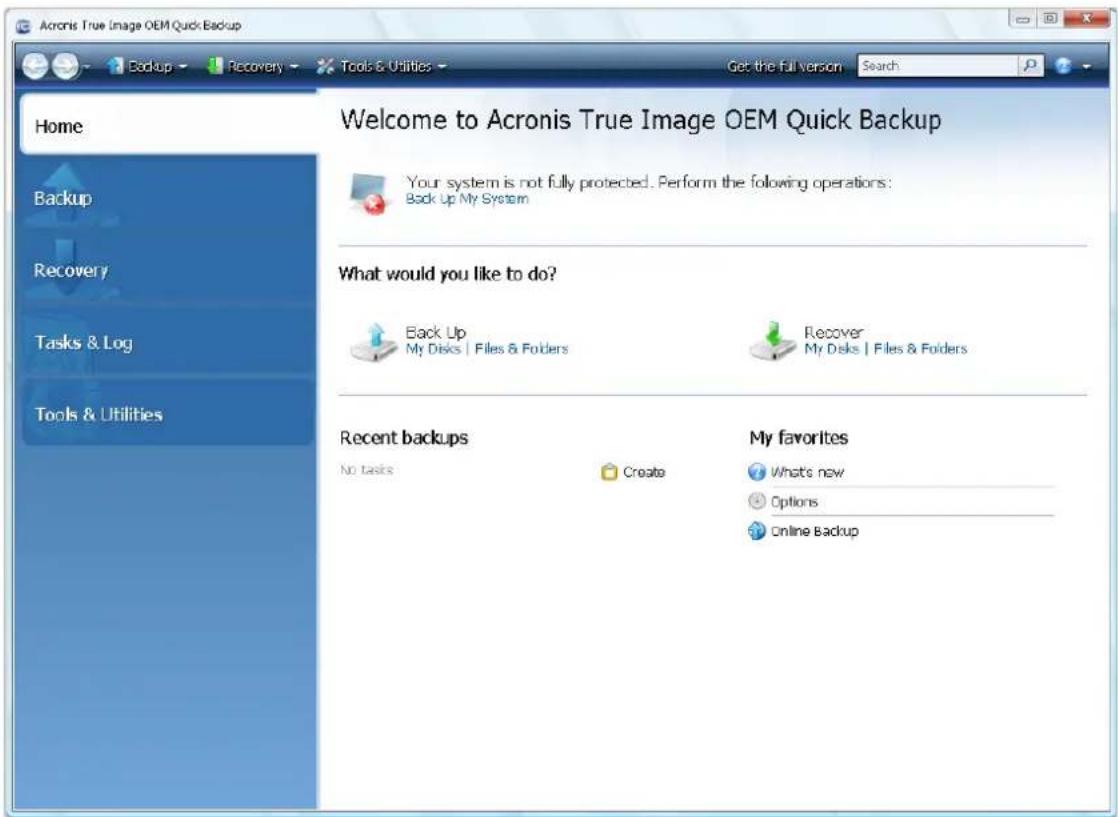Click My Disks under Back Up
The height and width of the screenshot is (817, 1118).
pos(433,349)
